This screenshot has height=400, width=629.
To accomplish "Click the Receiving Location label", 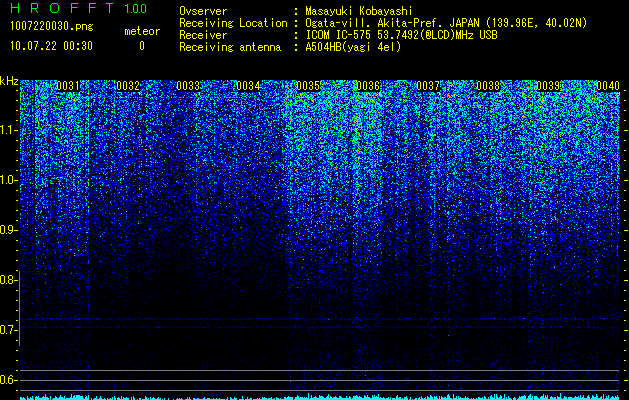I will pyautogui.click(x=233, y=23).
